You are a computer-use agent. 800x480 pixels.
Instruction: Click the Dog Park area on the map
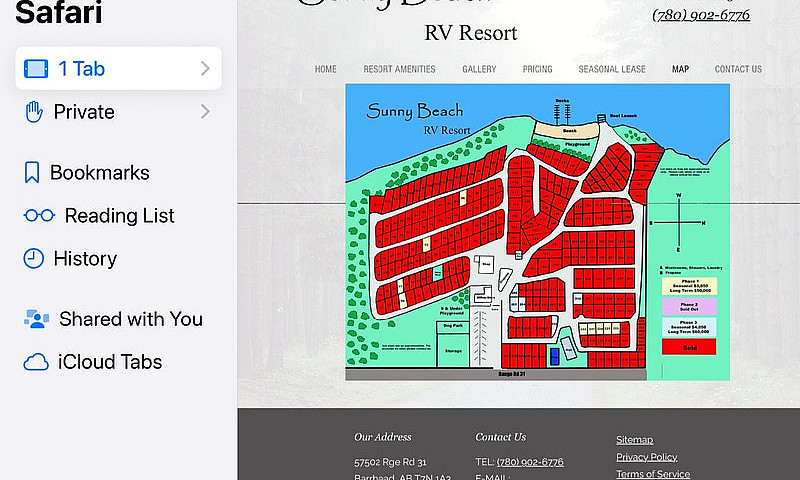tap(453, 325)
